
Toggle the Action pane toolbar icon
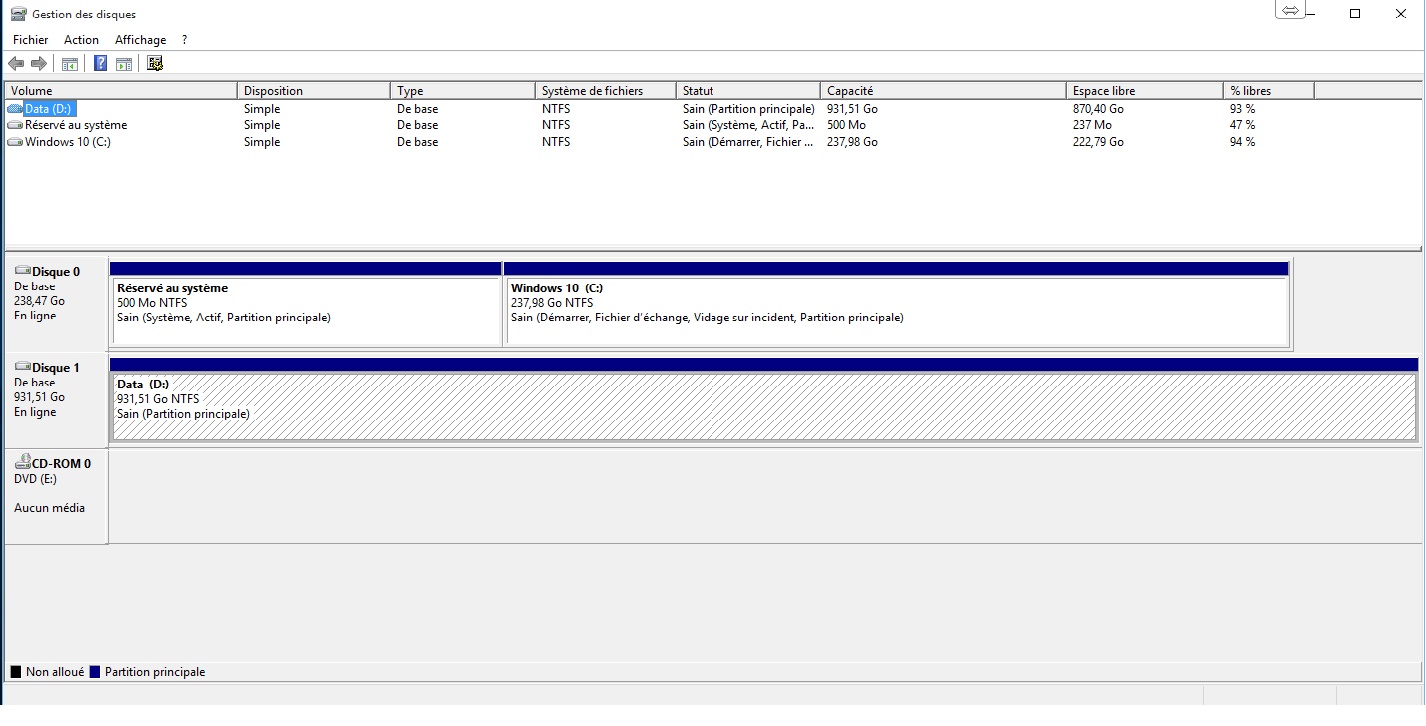[x=124, y=64]
